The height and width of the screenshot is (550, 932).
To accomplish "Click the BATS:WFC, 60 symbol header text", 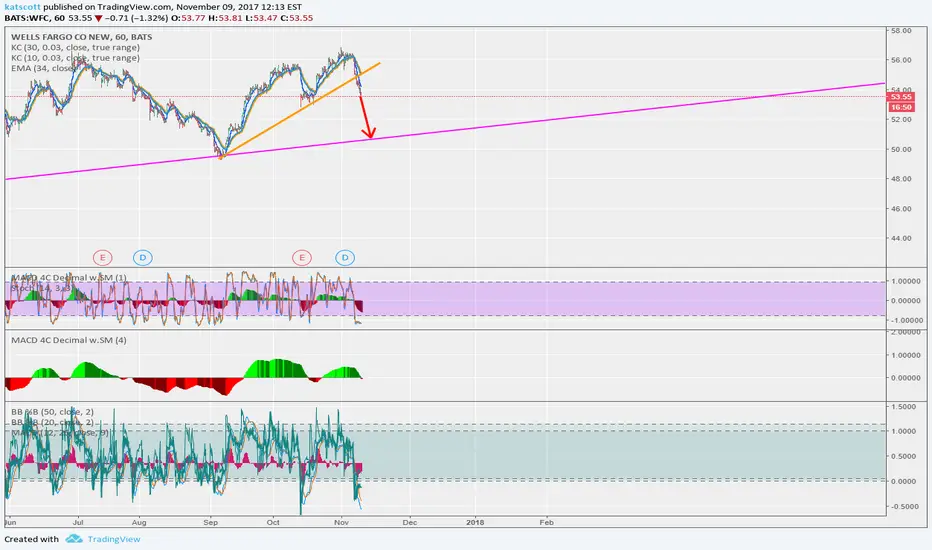I will click(34, 18).
